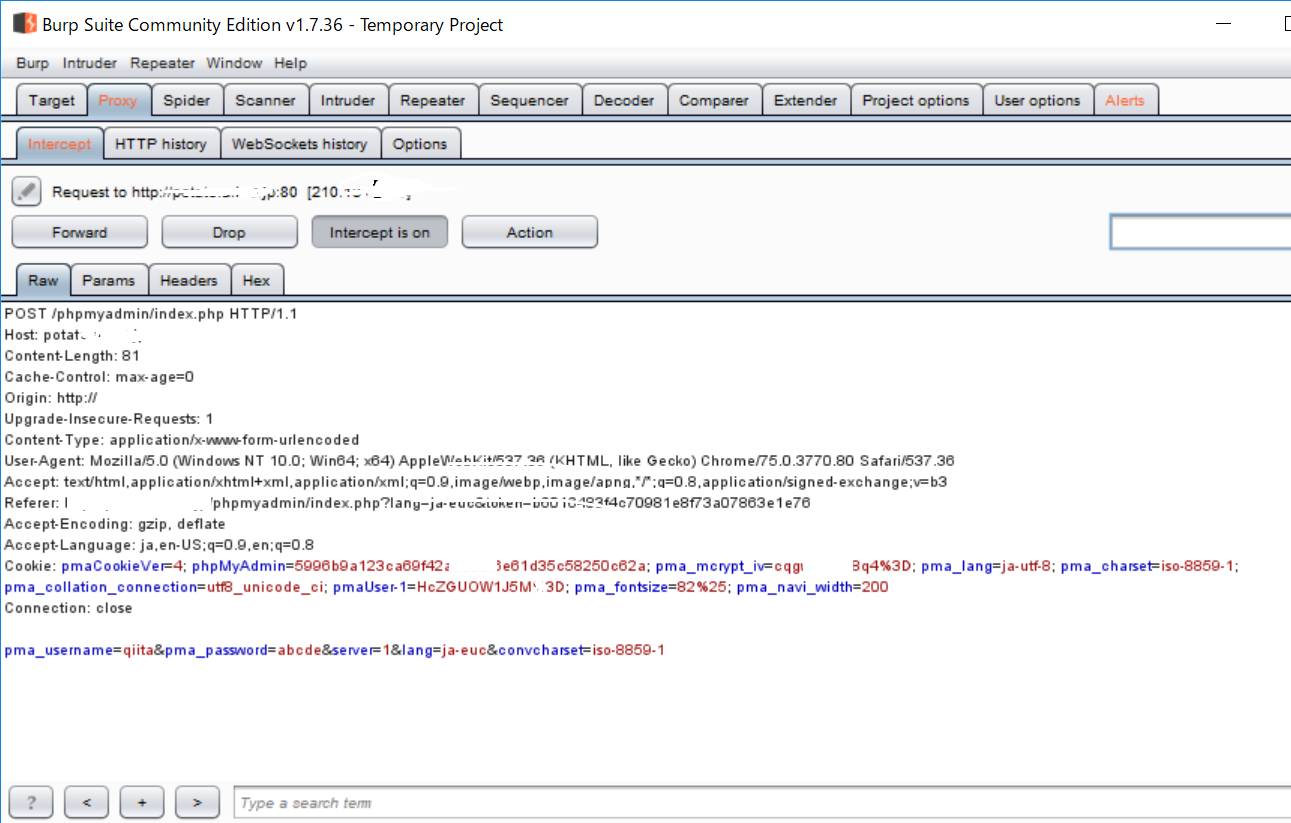Toggle the Intercept is on button
The width and height of the screenshot is (1291, 823).
(x=379, y=232)
